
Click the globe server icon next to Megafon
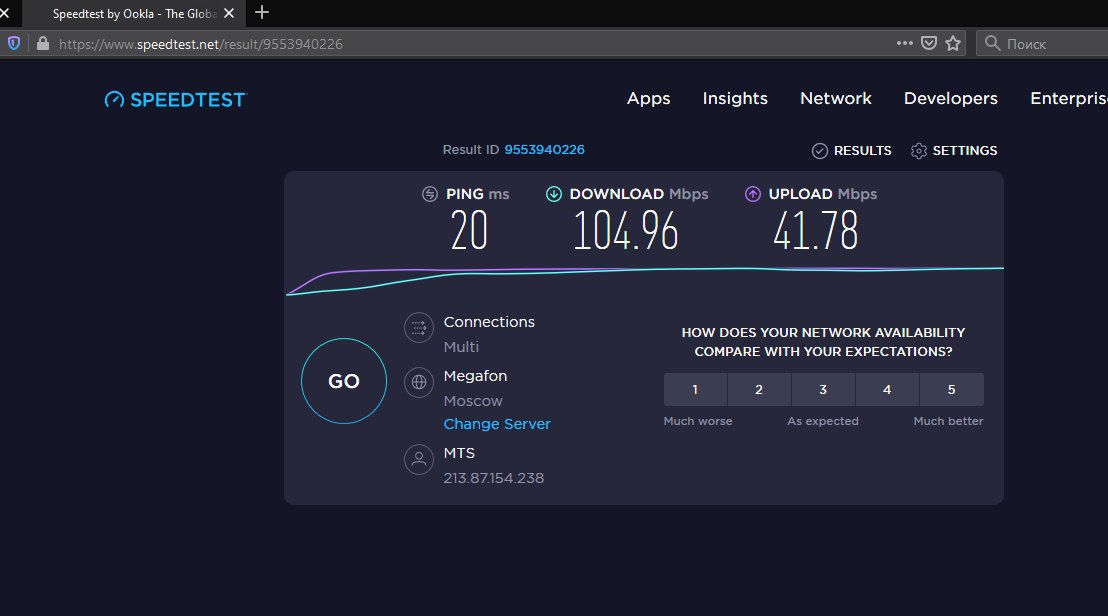(x=418, y=382)
